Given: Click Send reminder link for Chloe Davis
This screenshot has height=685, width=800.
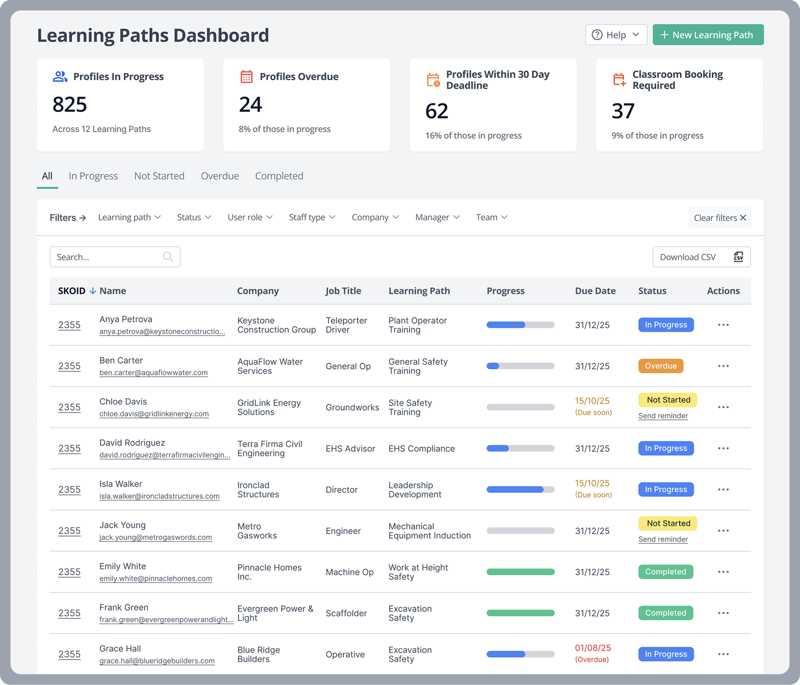Looking at the screenshot, I should coord(663,416).
